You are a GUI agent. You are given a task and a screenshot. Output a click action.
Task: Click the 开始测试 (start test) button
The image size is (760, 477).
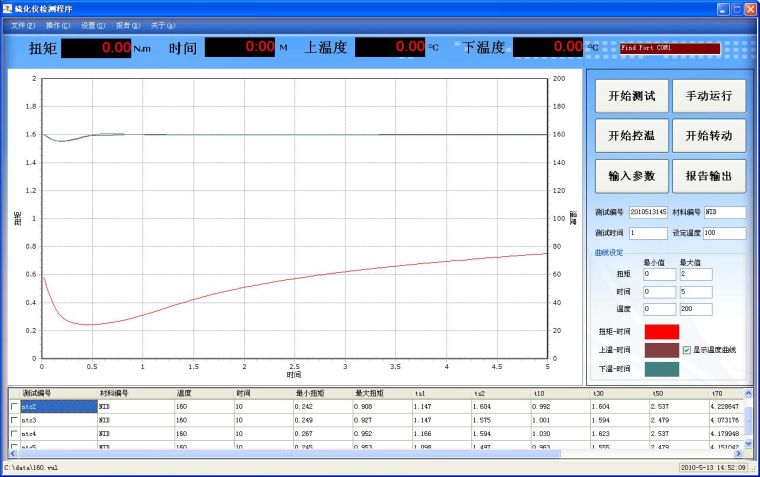(x=631, y=97)
